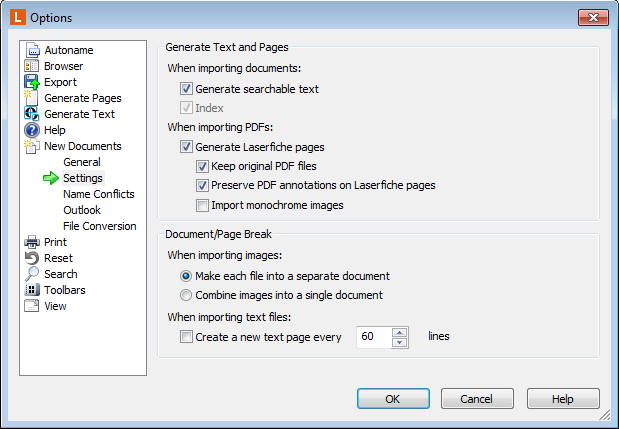Open the Search options label

click(61, 274)
